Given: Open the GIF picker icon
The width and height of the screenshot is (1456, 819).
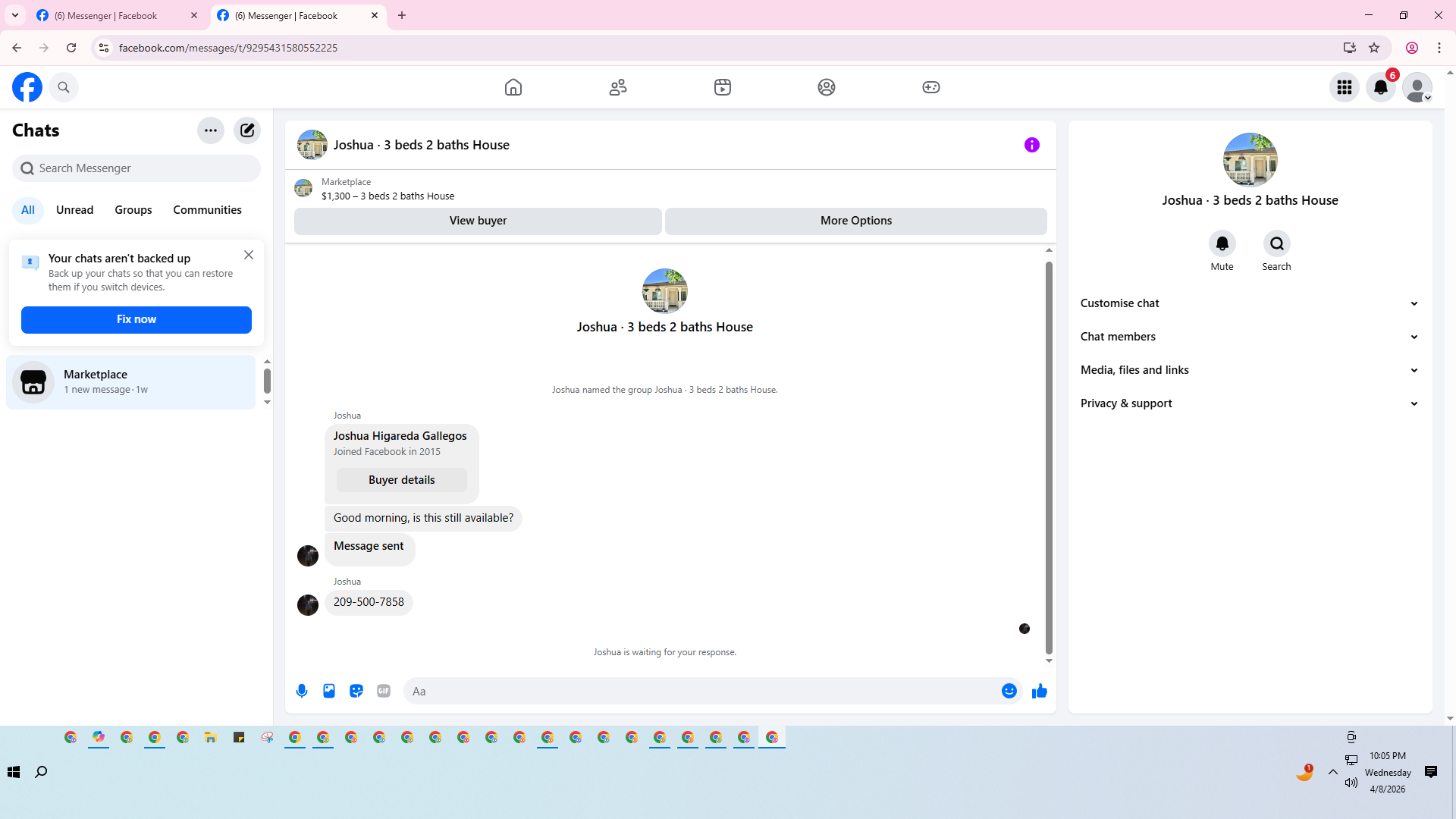Looking at the screenshot, I should pyautogui.click(x=384, y=691).
